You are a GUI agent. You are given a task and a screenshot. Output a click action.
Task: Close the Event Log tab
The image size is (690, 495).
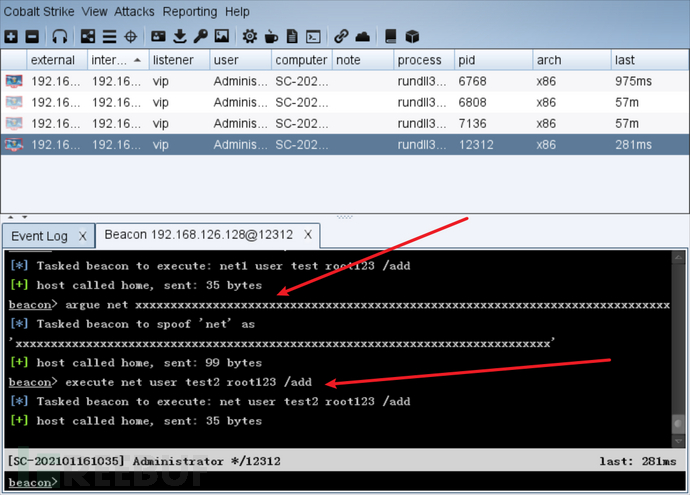pos(82,236)
